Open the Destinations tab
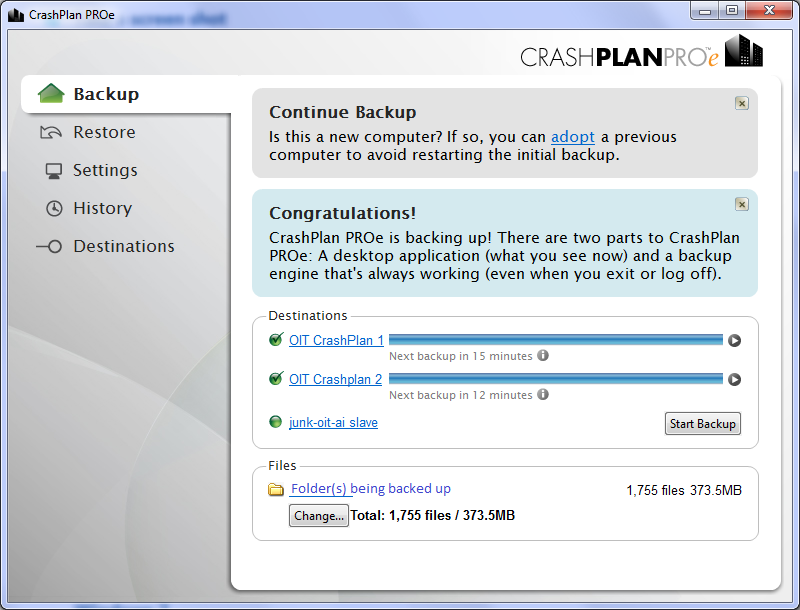Screen dimensions: 800x610 124,246
